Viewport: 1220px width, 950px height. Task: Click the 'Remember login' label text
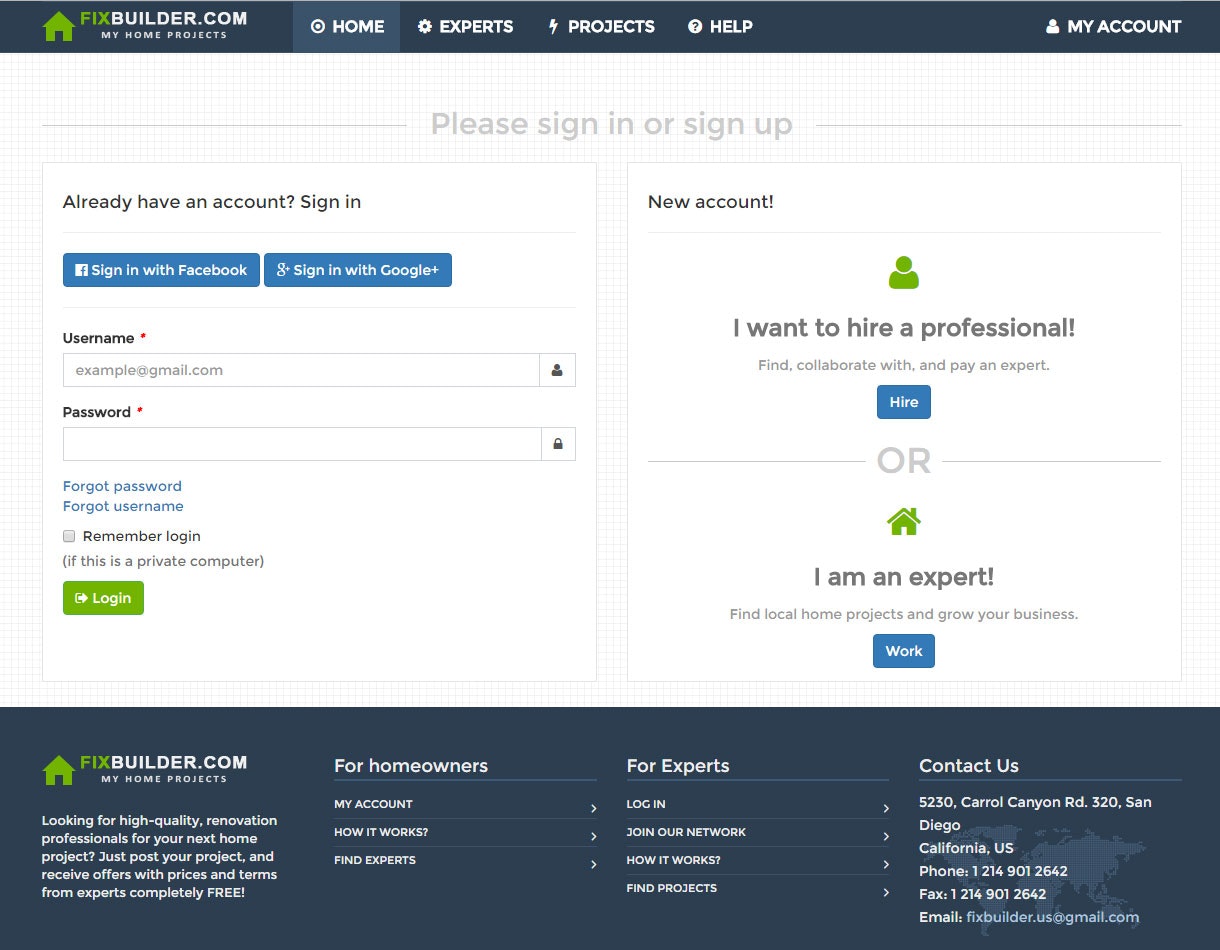[x=142, y=536]
